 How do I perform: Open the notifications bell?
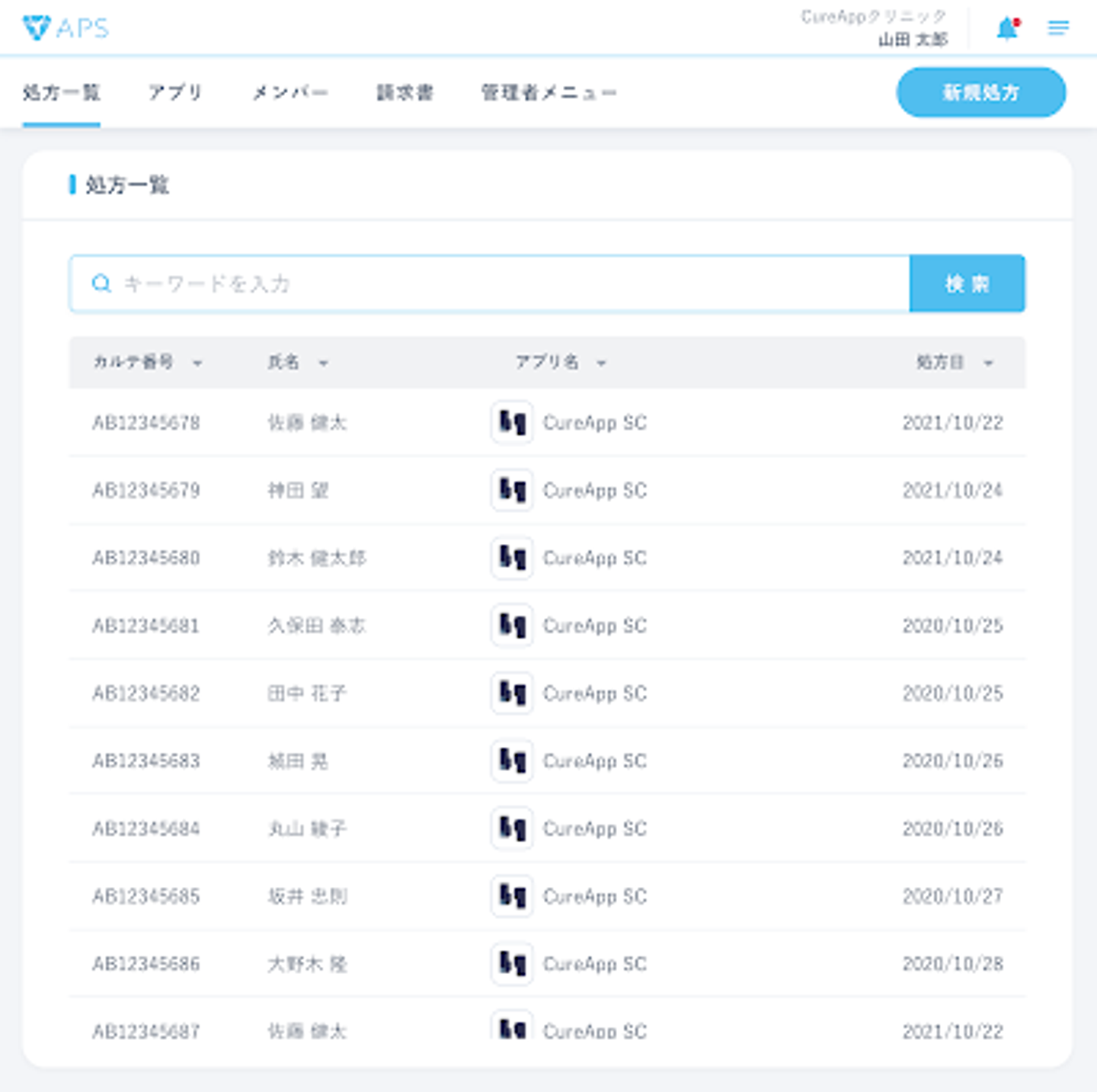point(1008,28)
